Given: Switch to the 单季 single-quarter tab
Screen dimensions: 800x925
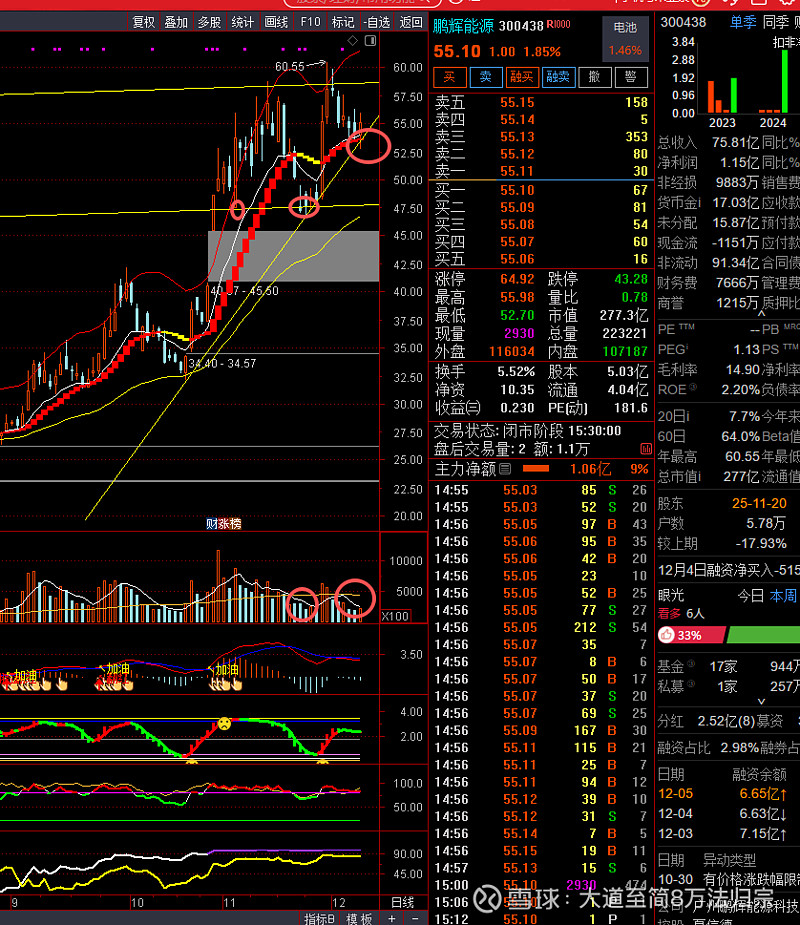Looking at the screenshot, I should pos(743,22).
